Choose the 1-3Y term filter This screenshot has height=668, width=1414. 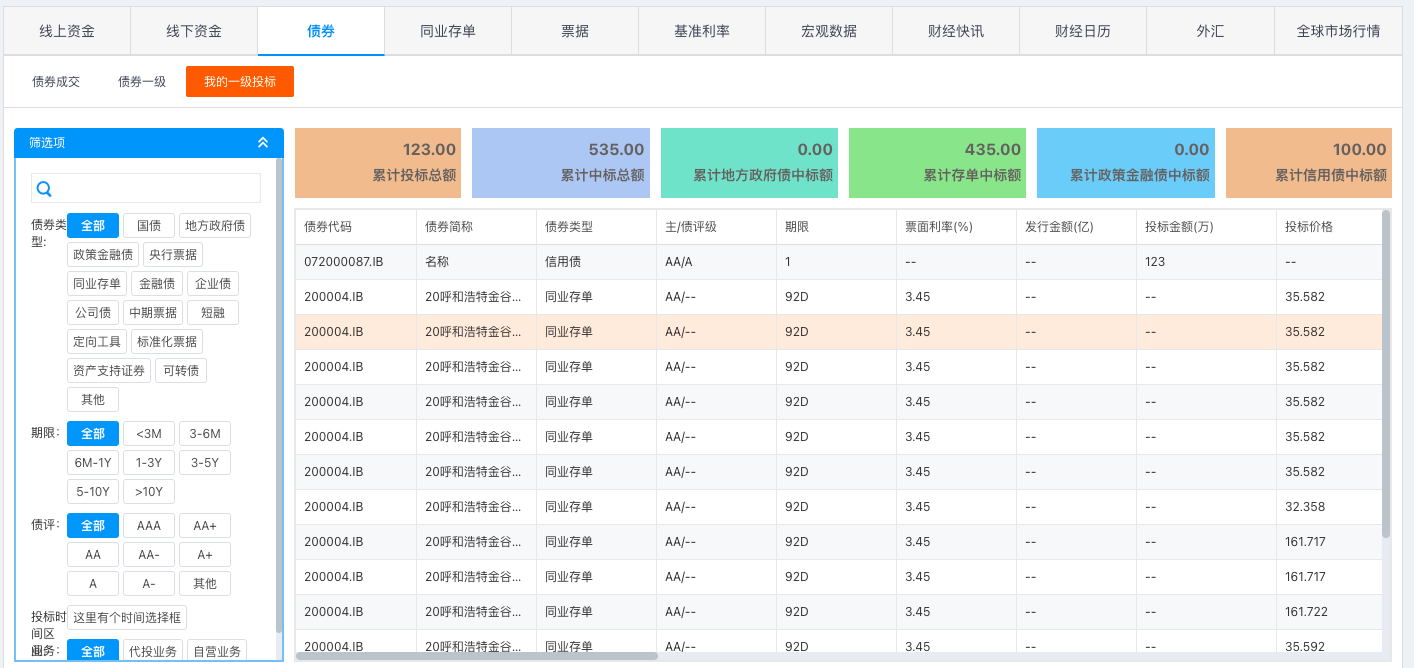(149, 463)
